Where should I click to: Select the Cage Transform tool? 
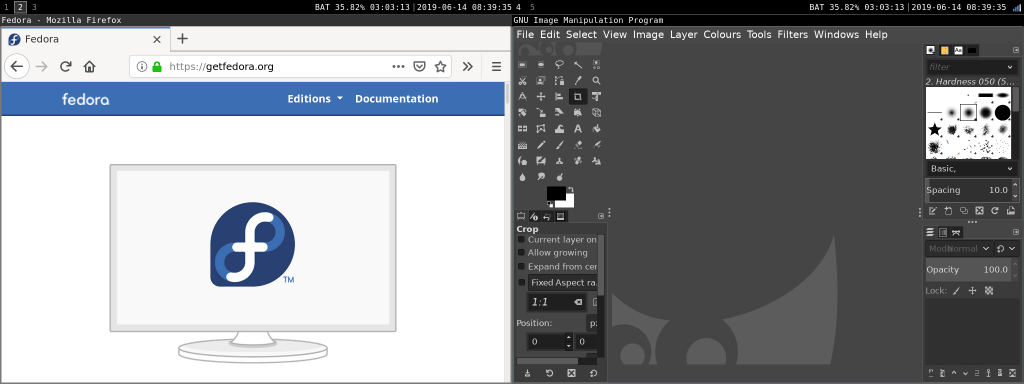click(x=541, y=129)
